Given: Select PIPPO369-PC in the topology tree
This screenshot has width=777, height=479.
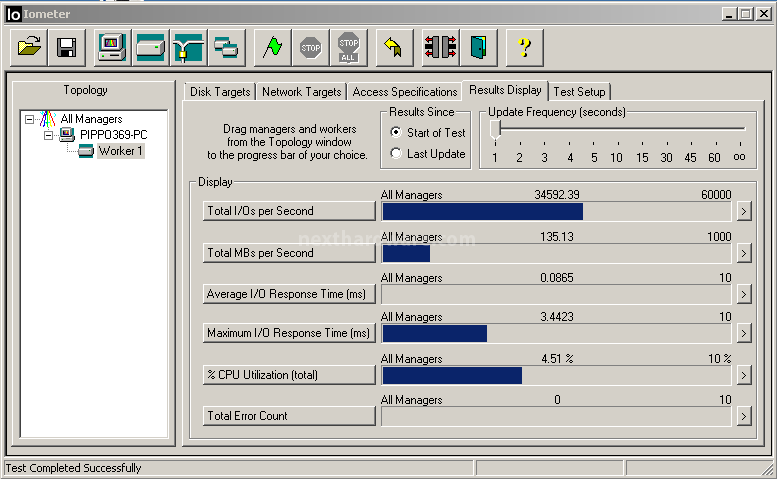Looking at the screenshot, I should click(113, 135).
